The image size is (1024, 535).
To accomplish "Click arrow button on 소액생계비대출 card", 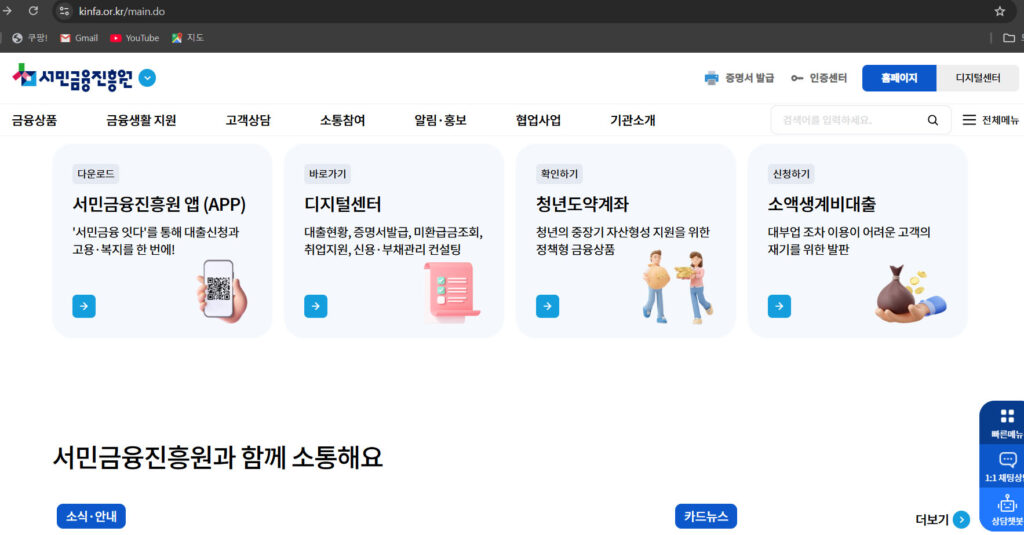I will pos(779,306).
